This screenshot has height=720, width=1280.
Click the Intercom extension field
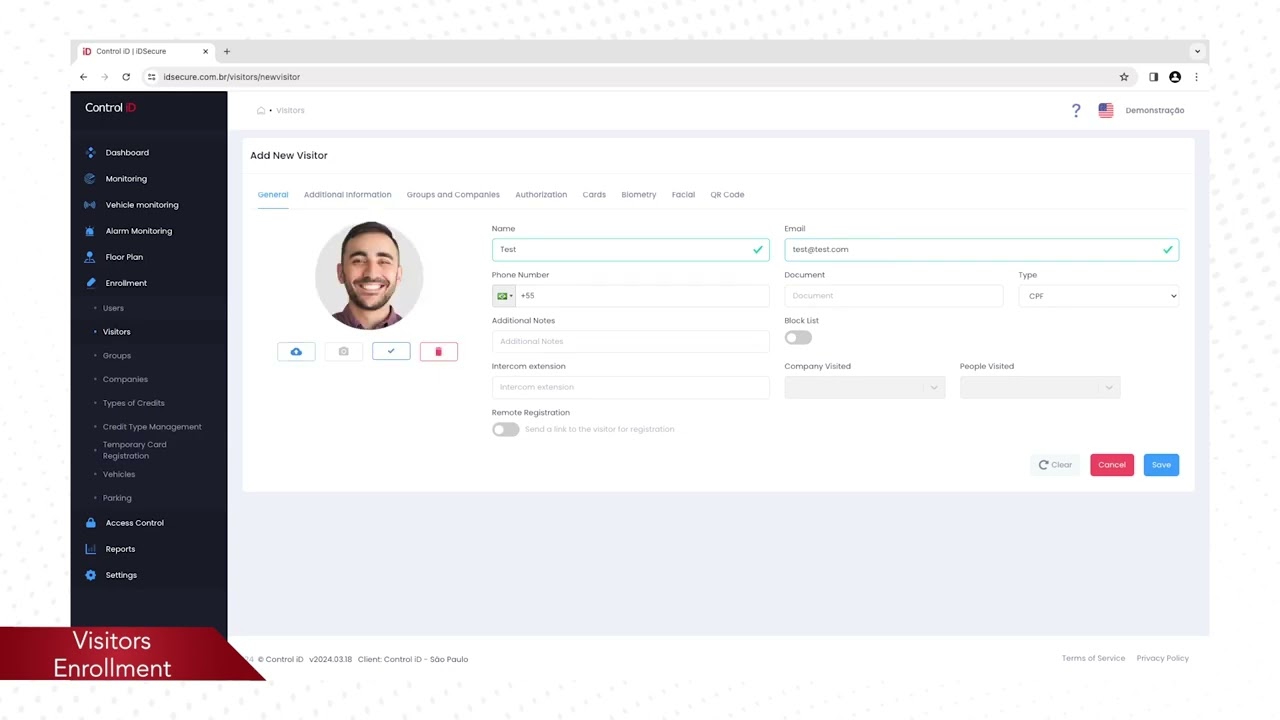630,387
